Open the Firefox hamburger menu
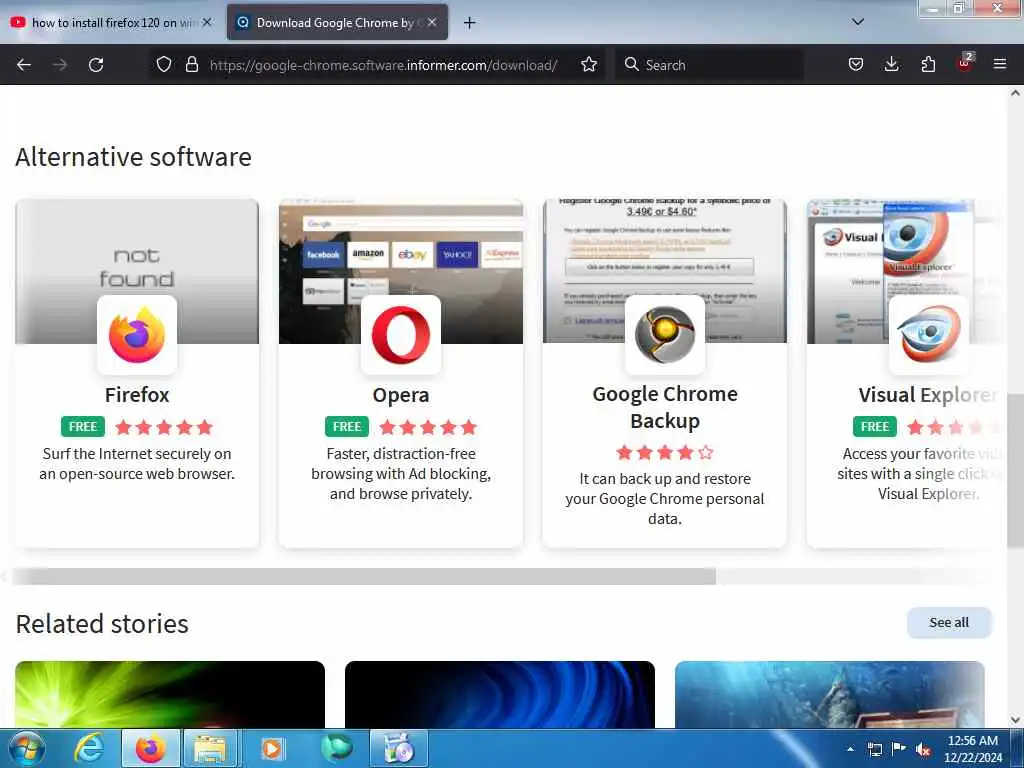This screenshot has height=768, width=1024. pos(999,64)
